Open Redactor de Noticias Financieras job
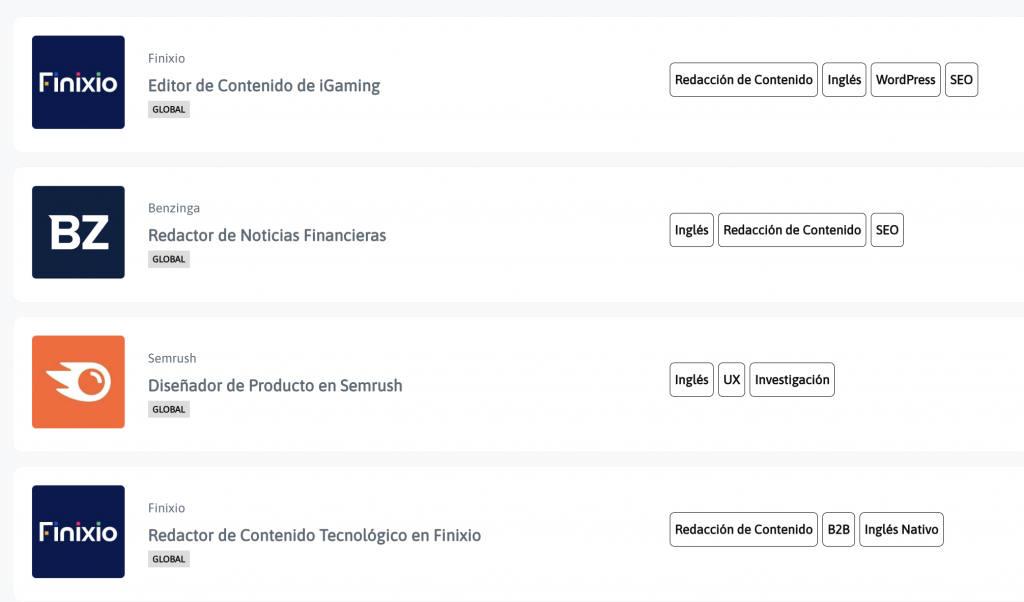1024x602 pixels. 267,235
